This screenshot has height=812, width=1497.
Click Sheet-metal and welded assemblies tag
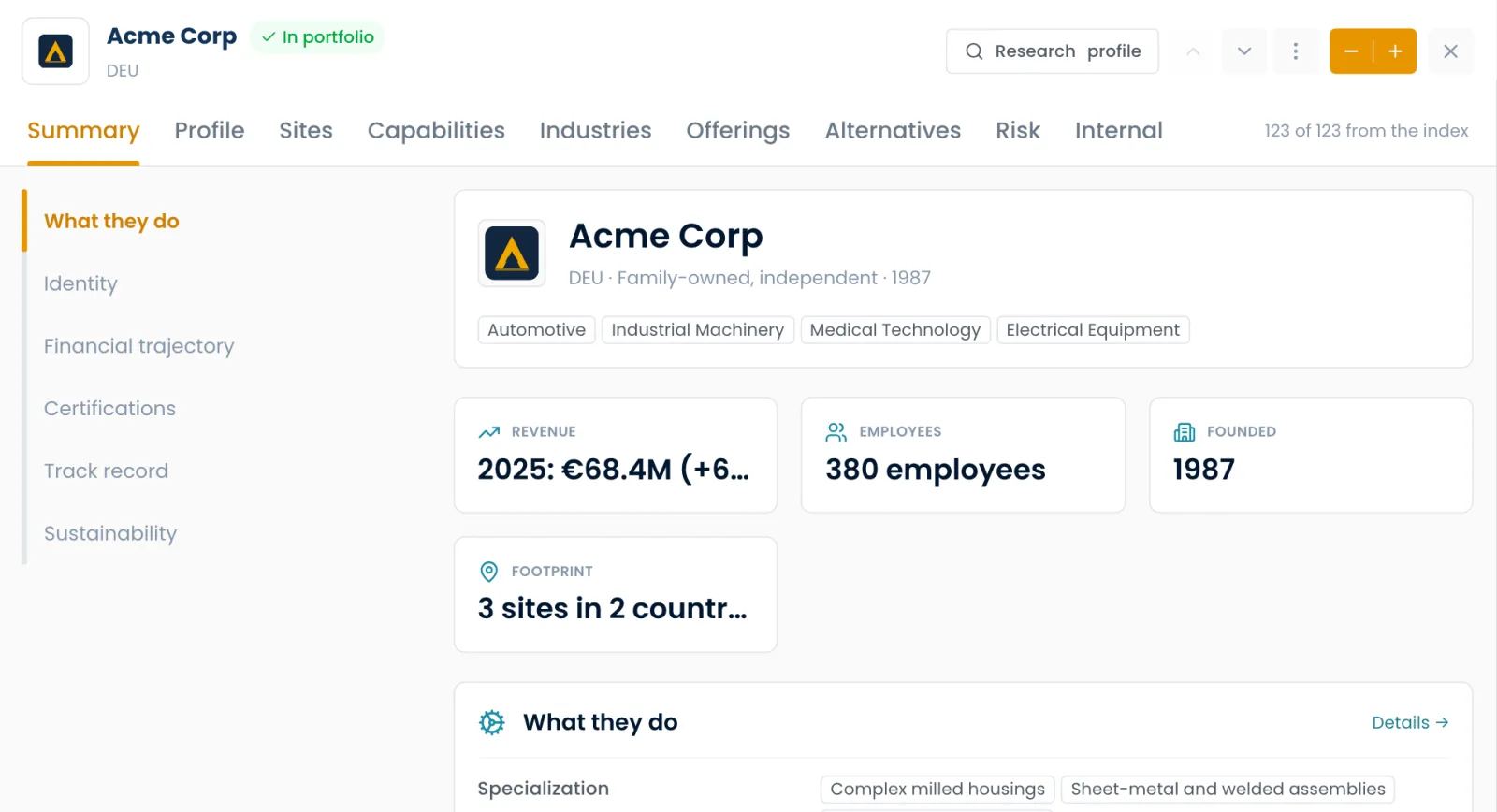(x=1228, y=790)
